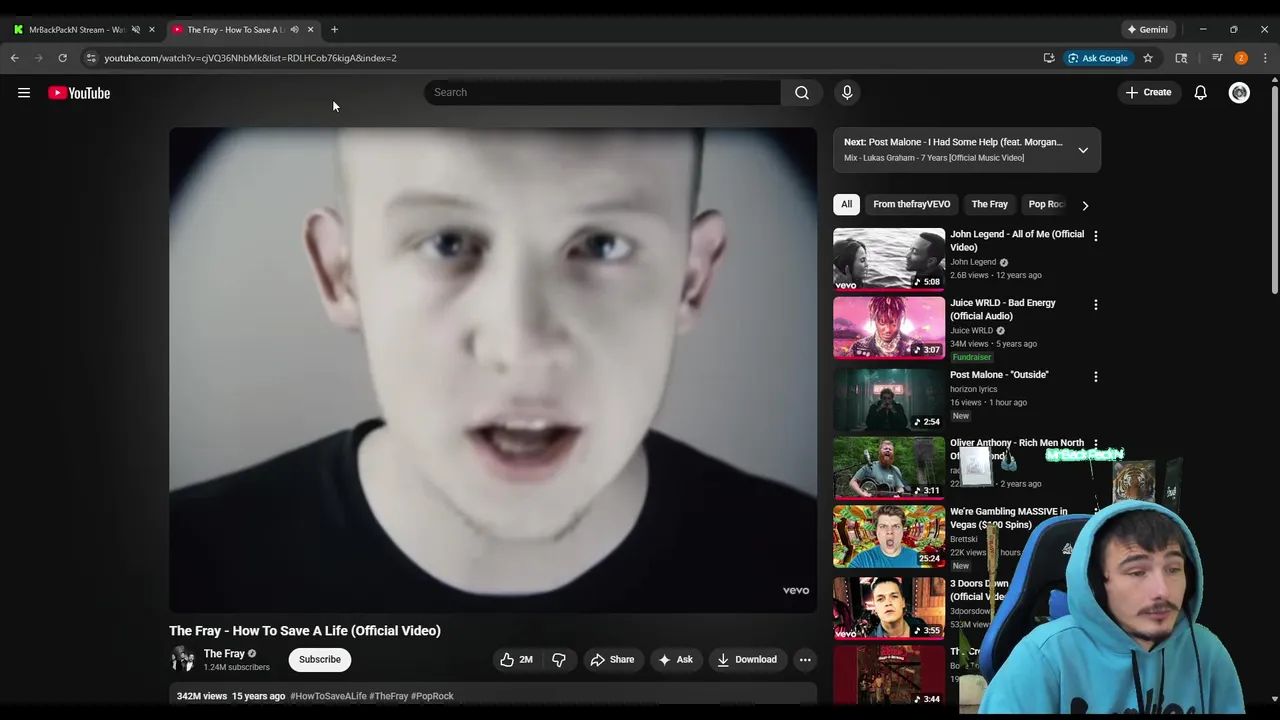Open options for Oliver Anthony video

[x=1095, y=443]
